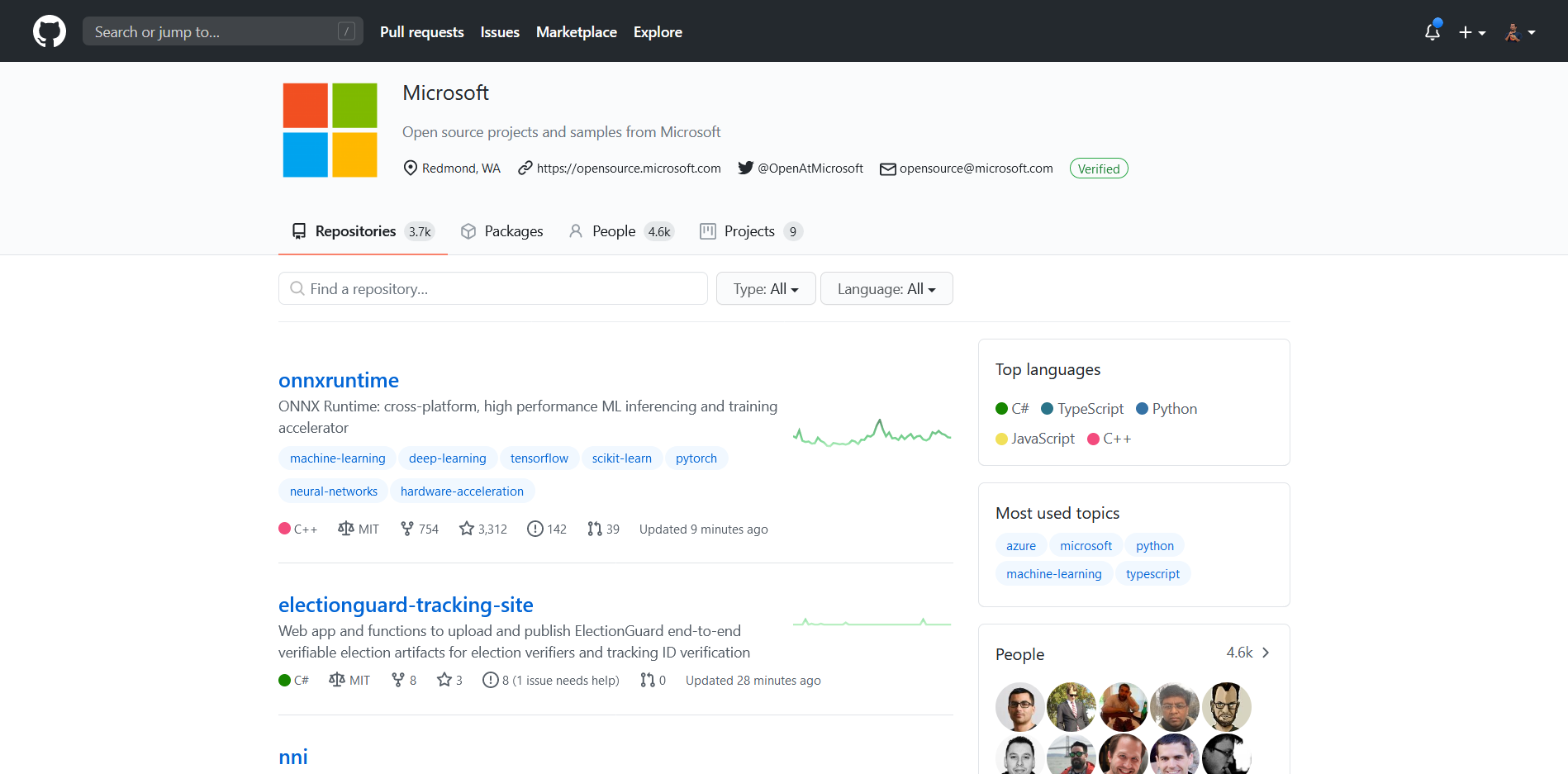Select the deep-learning topic tag
1568x774 pixels.
tap(448, 458)
